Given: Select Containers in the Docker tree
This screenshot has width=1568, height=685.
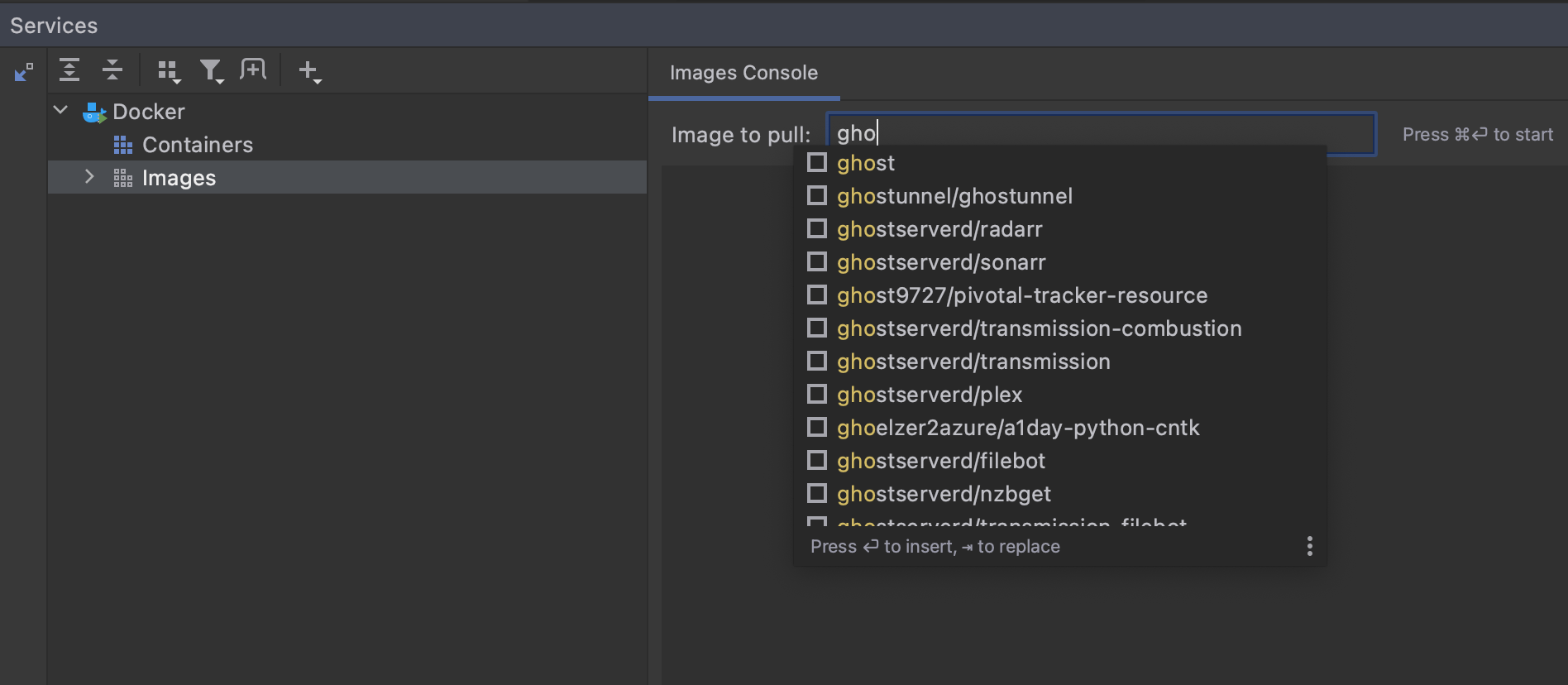Looking at the screenshot, I should pyautogui.click(x=197, y=145).
